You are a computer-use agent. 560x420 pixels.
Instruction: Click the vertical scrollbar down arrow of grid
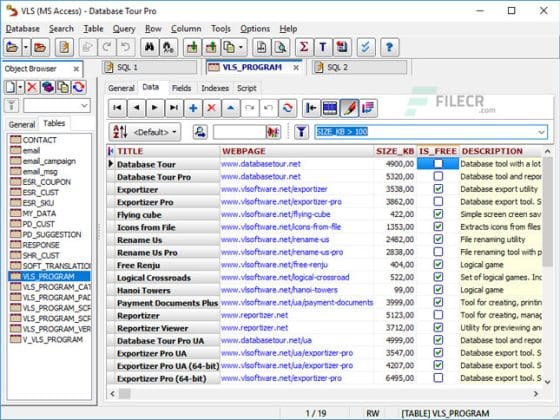click(548, 382)
